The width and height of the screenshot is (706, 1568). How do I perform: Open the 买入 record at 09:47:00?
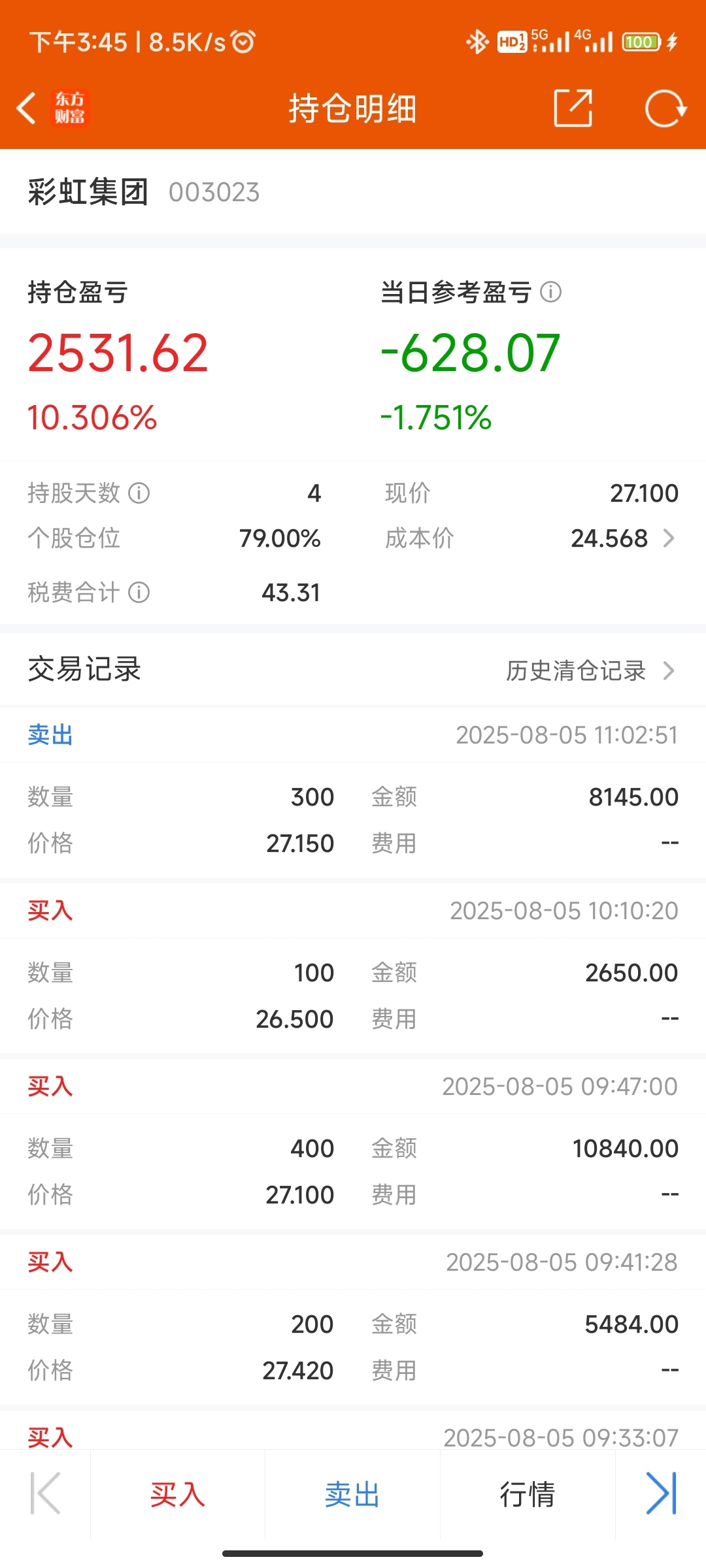[353, 1145]
